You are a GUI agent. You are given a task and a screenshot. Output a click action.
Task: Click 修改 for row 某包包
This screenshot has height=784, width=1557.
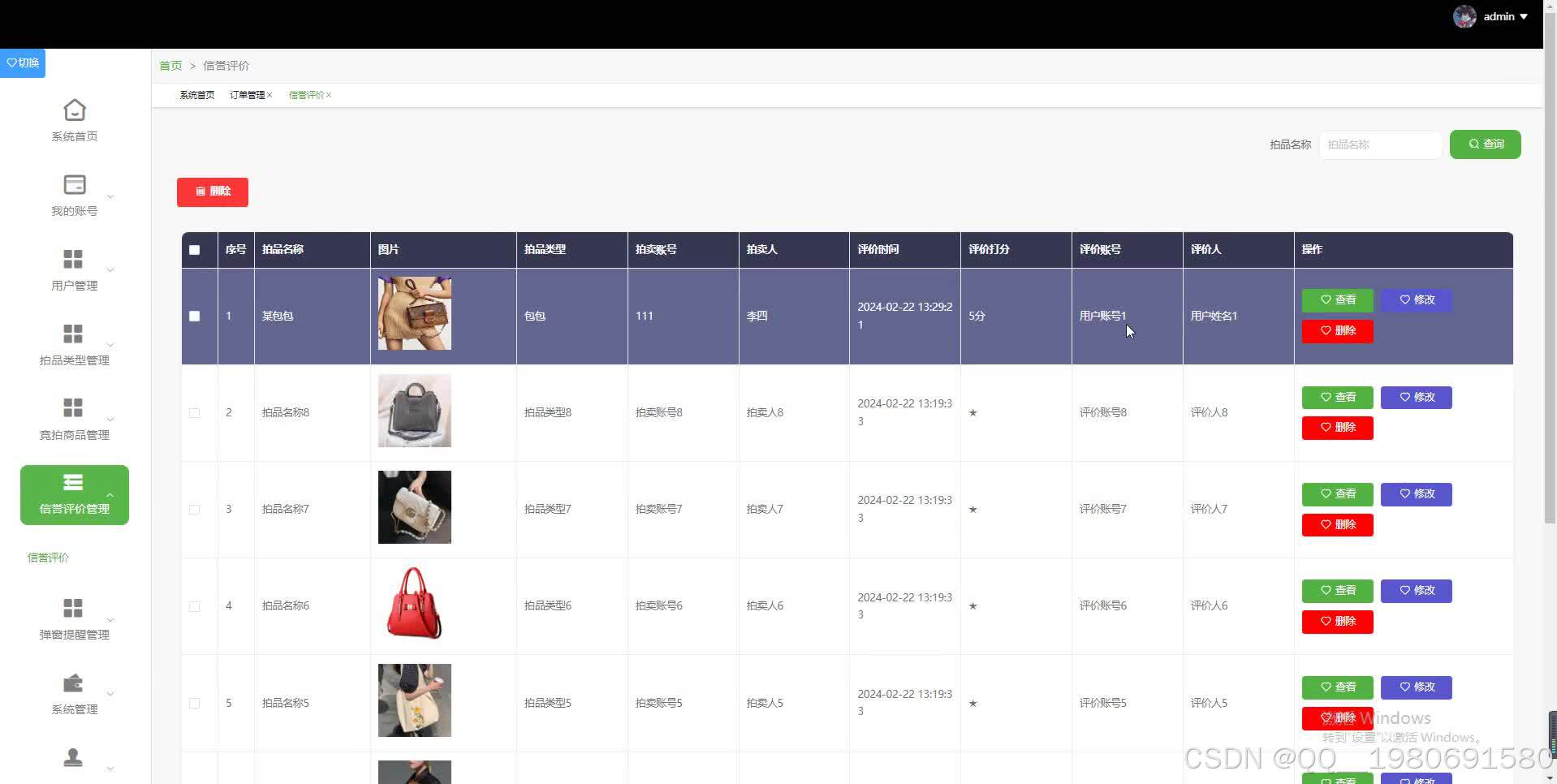tap(1416, 300)
